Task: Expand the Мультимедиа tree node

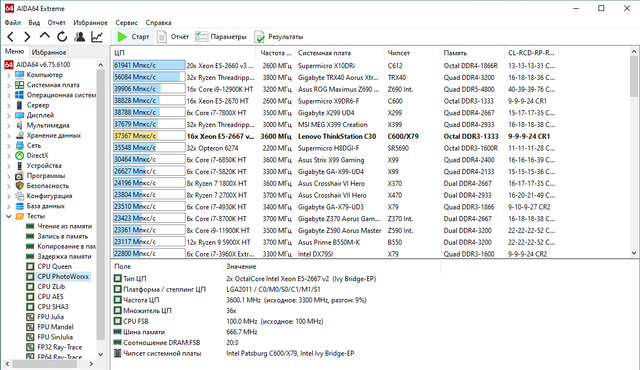Action: (x=9, y=126)
